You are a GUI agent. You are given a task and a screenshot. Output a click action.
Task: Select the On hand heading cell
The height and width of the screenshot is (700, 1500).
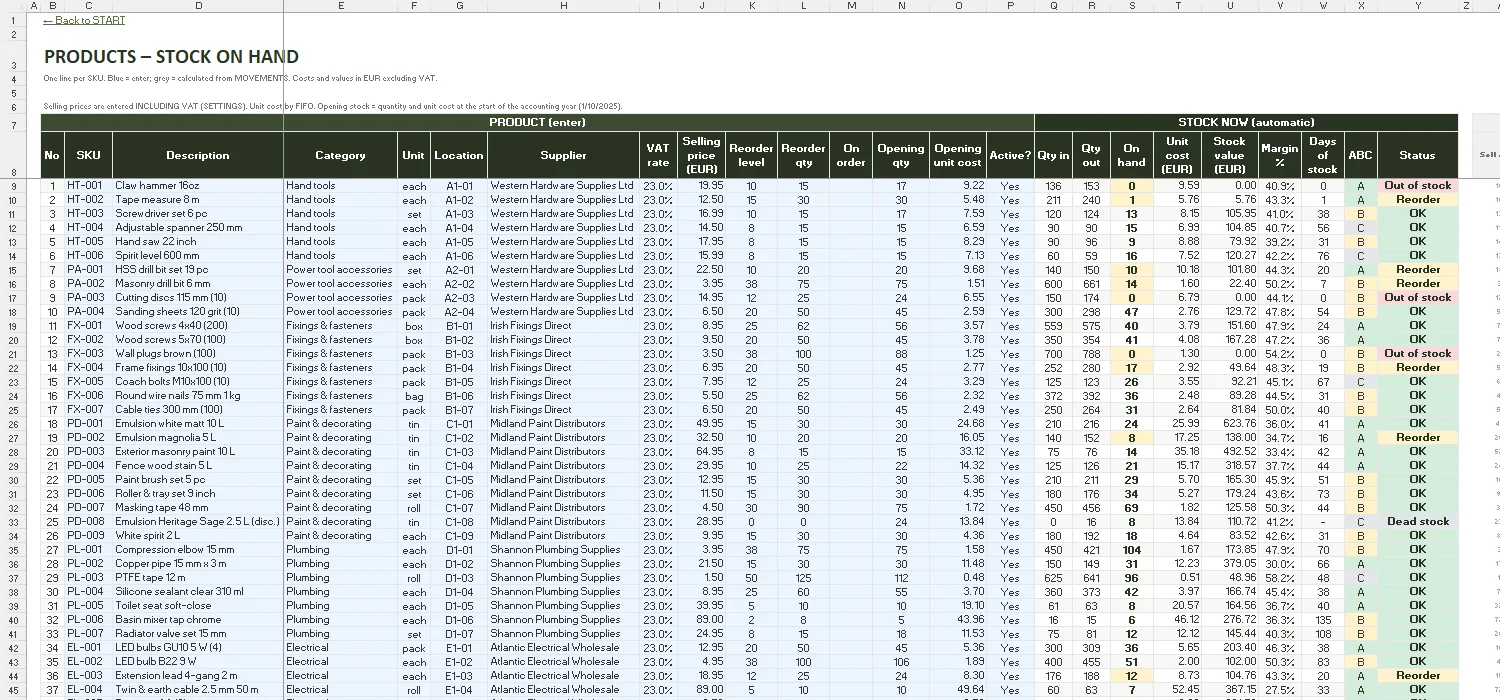coord(1131,155)
